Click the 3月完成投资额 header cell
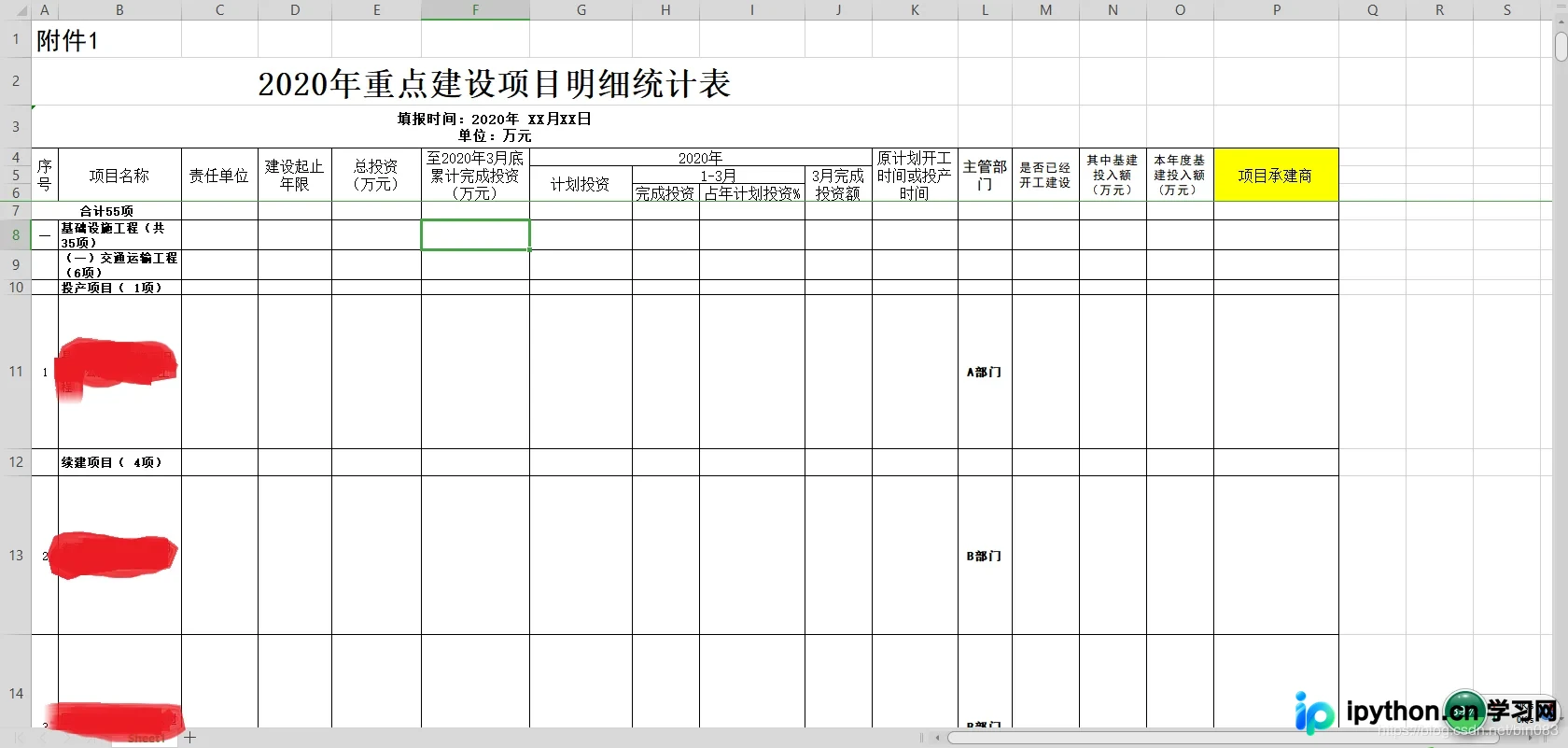 click(838, 184)
